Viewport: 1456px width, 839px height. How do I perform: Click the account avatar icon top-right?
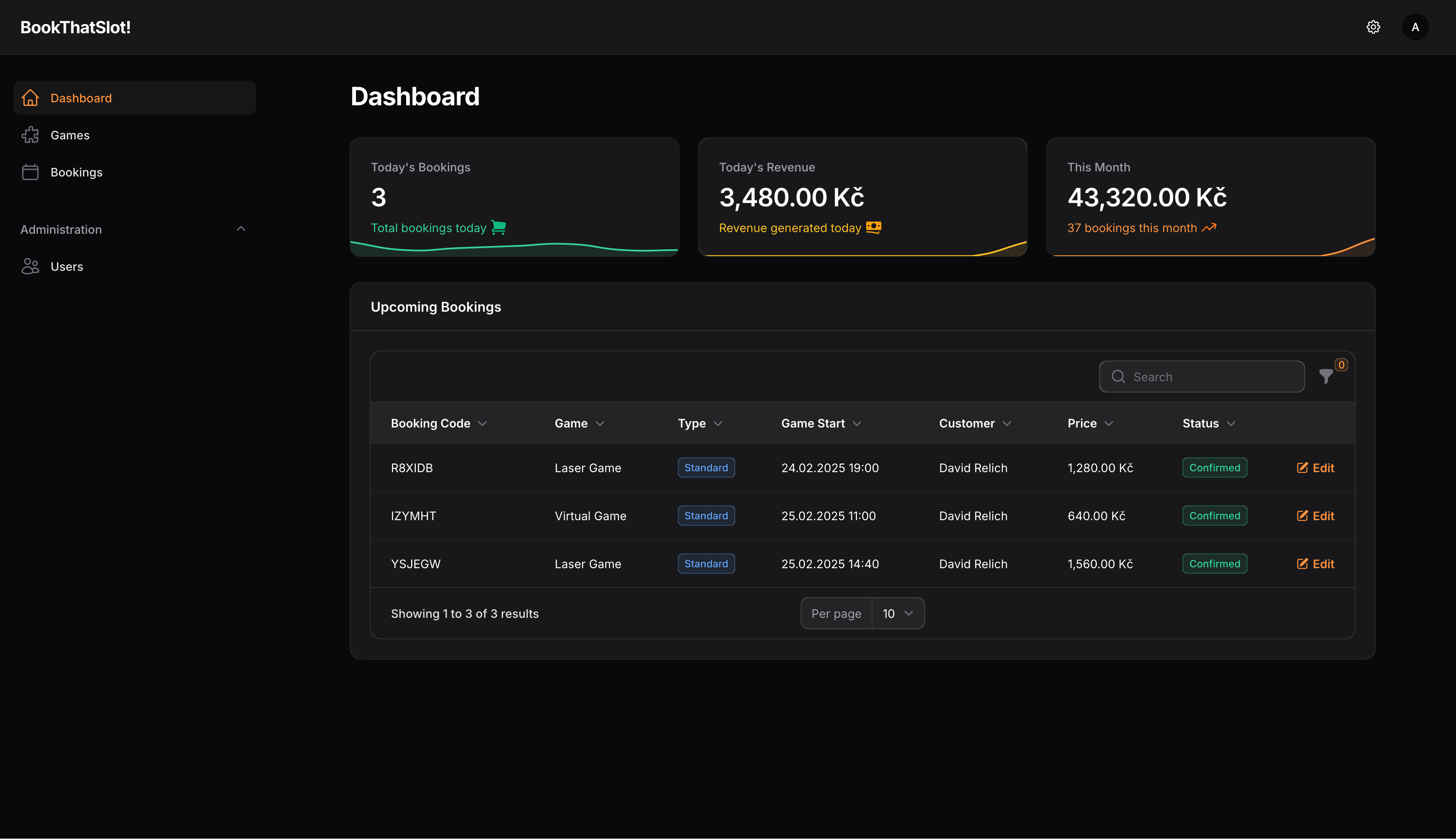click(1415, 27)
